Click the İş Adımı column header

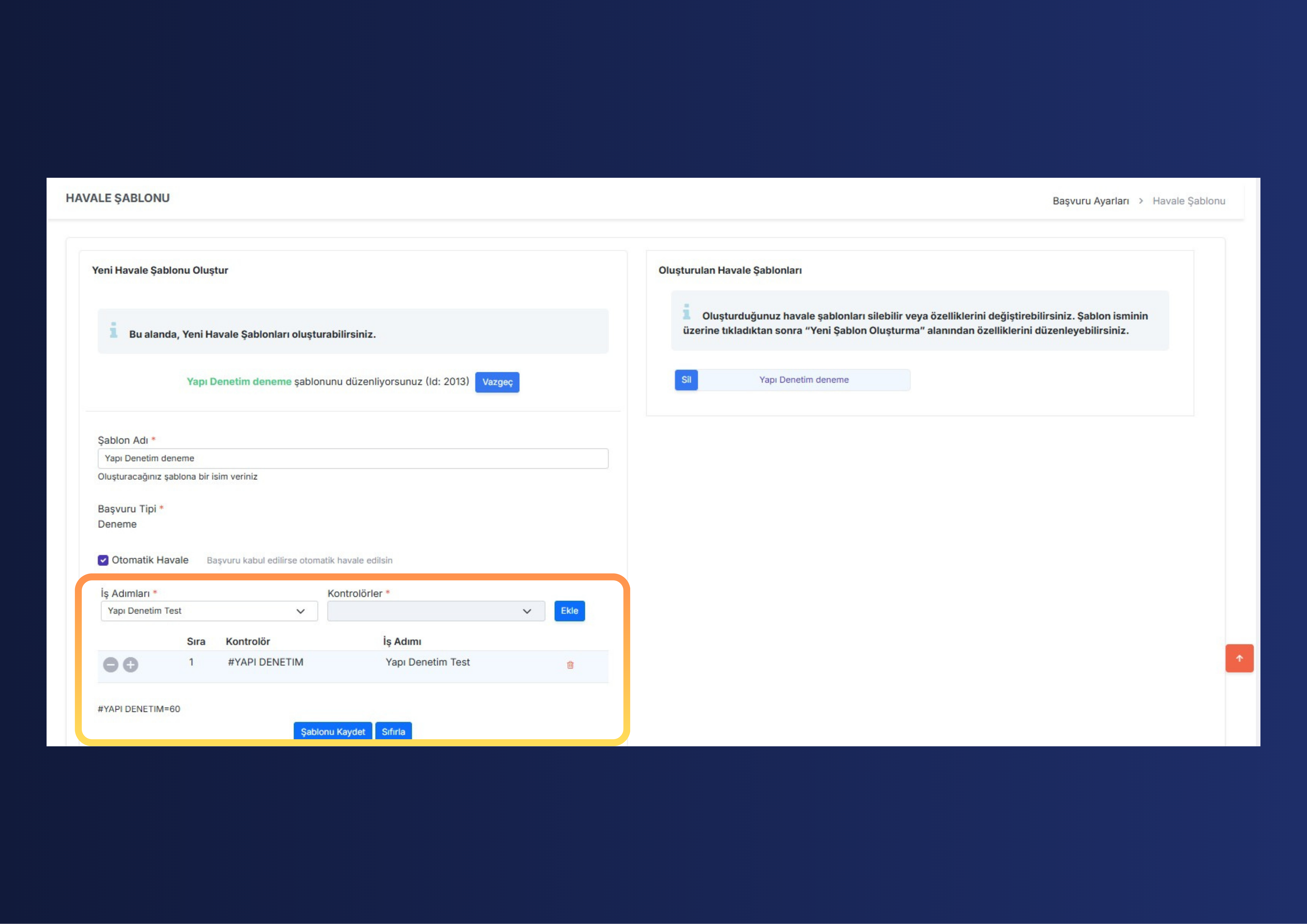tap(402, 642)
